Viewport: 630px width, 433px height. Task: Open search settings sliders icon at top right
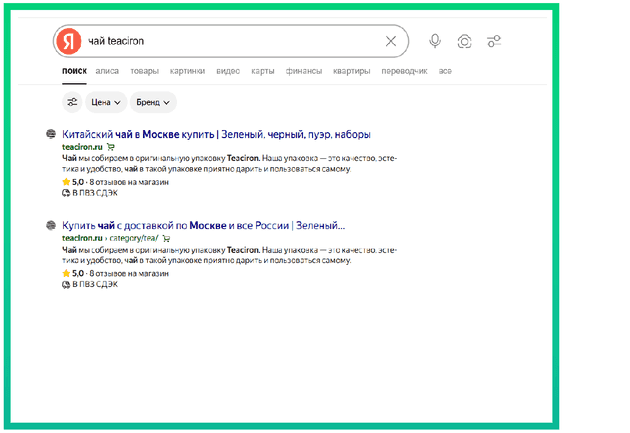(x=494, y=41)
